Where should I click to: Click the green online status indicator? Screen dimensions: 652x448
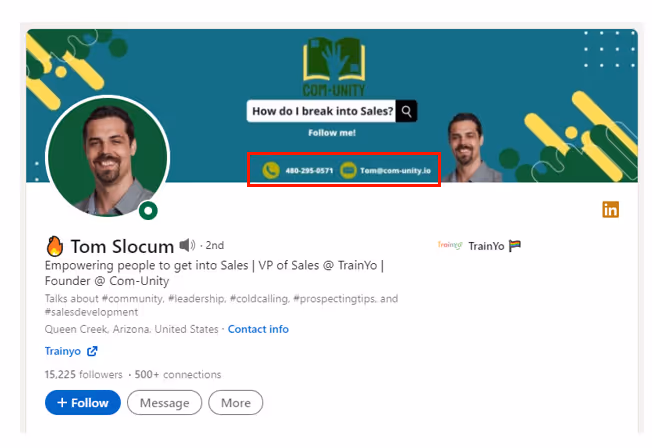coord(148,210)
